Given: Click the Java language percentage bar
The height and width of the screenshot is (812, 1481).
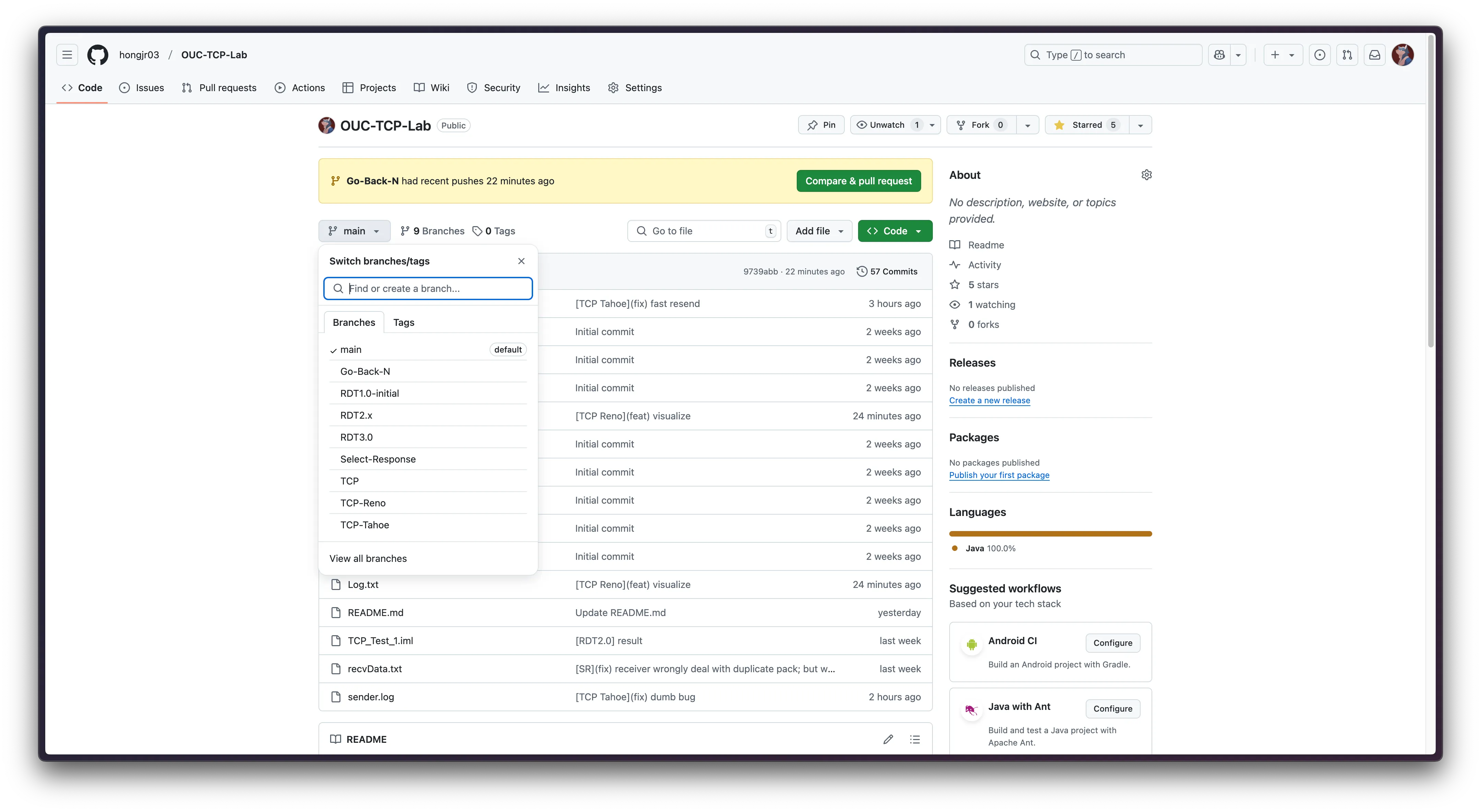Looking at the screenshot, I should [x=1050, y=533].
